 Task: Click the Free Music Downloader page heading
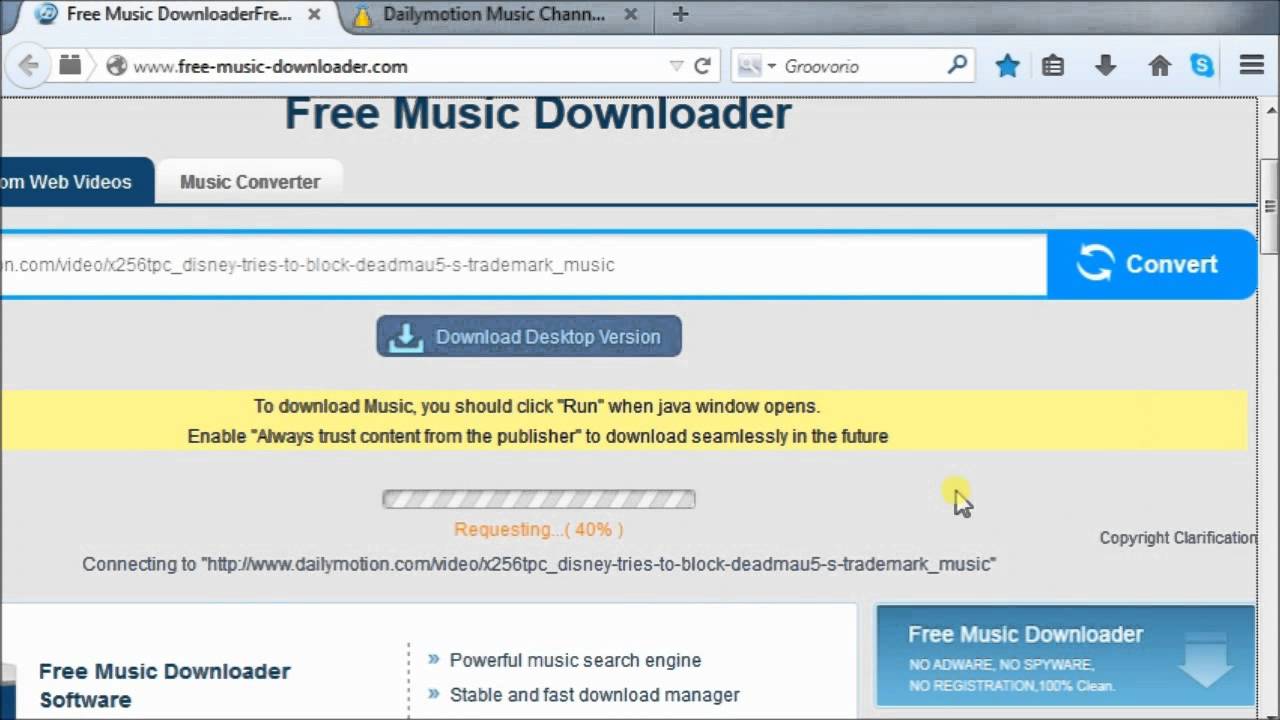click(538, 114)
